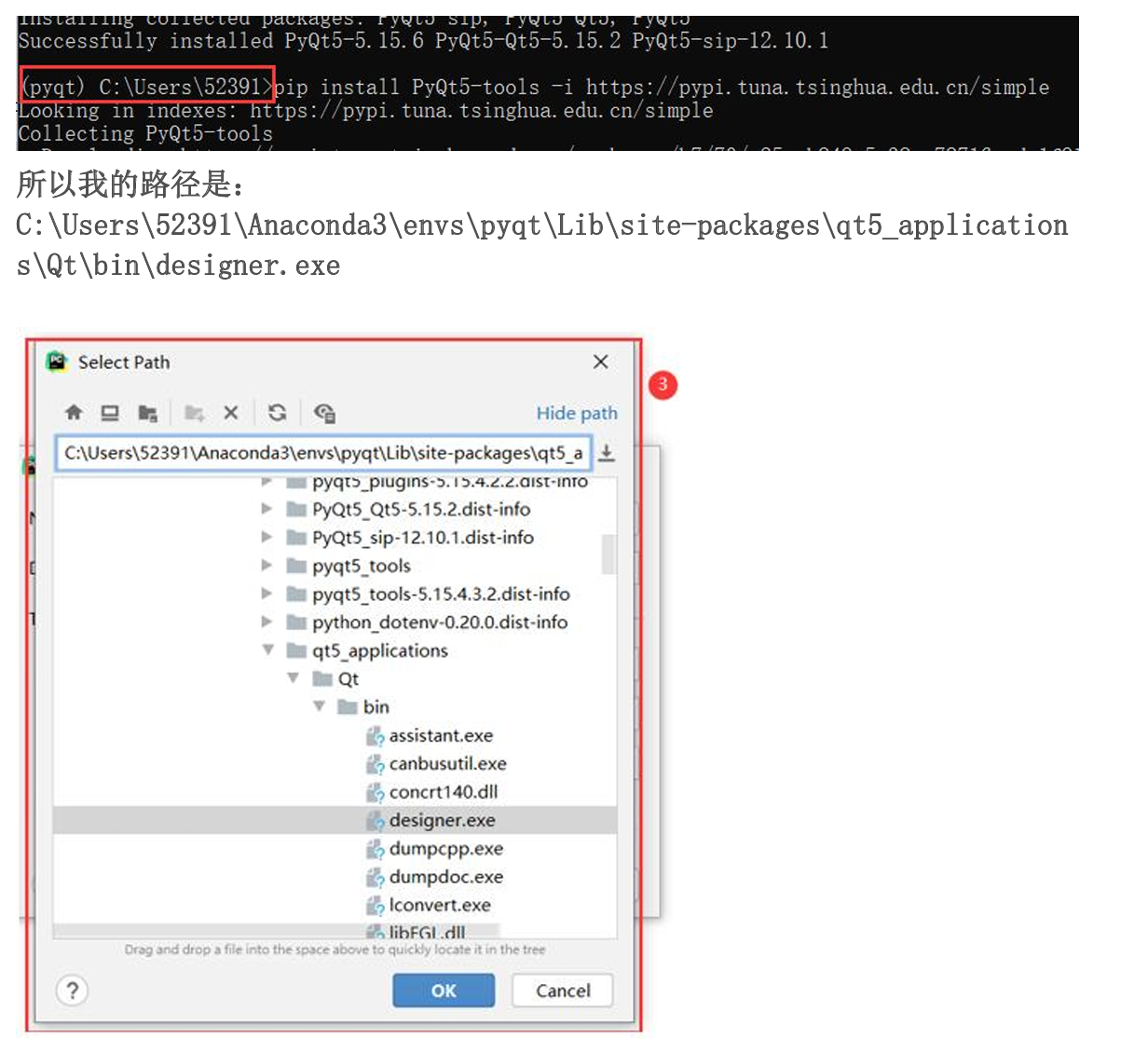
Task: Click the pip install PyQt5-tools command text
Action: [x=663, y=88]
